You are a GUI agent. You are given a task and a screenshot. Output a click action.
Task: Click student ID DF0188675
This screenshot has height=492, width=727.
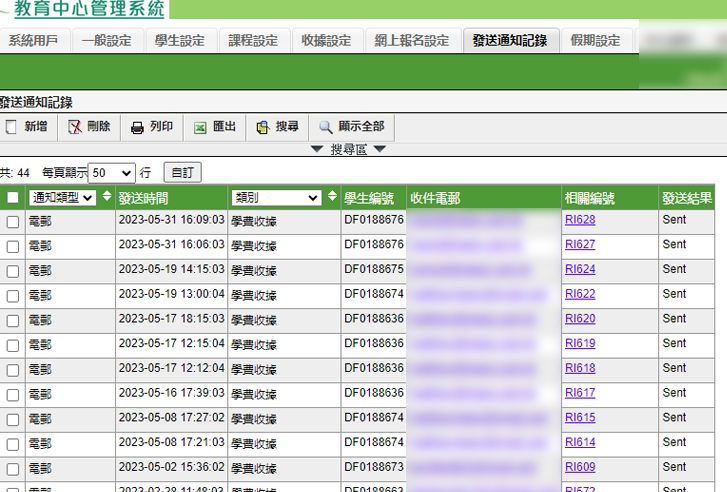pos(374,269)
